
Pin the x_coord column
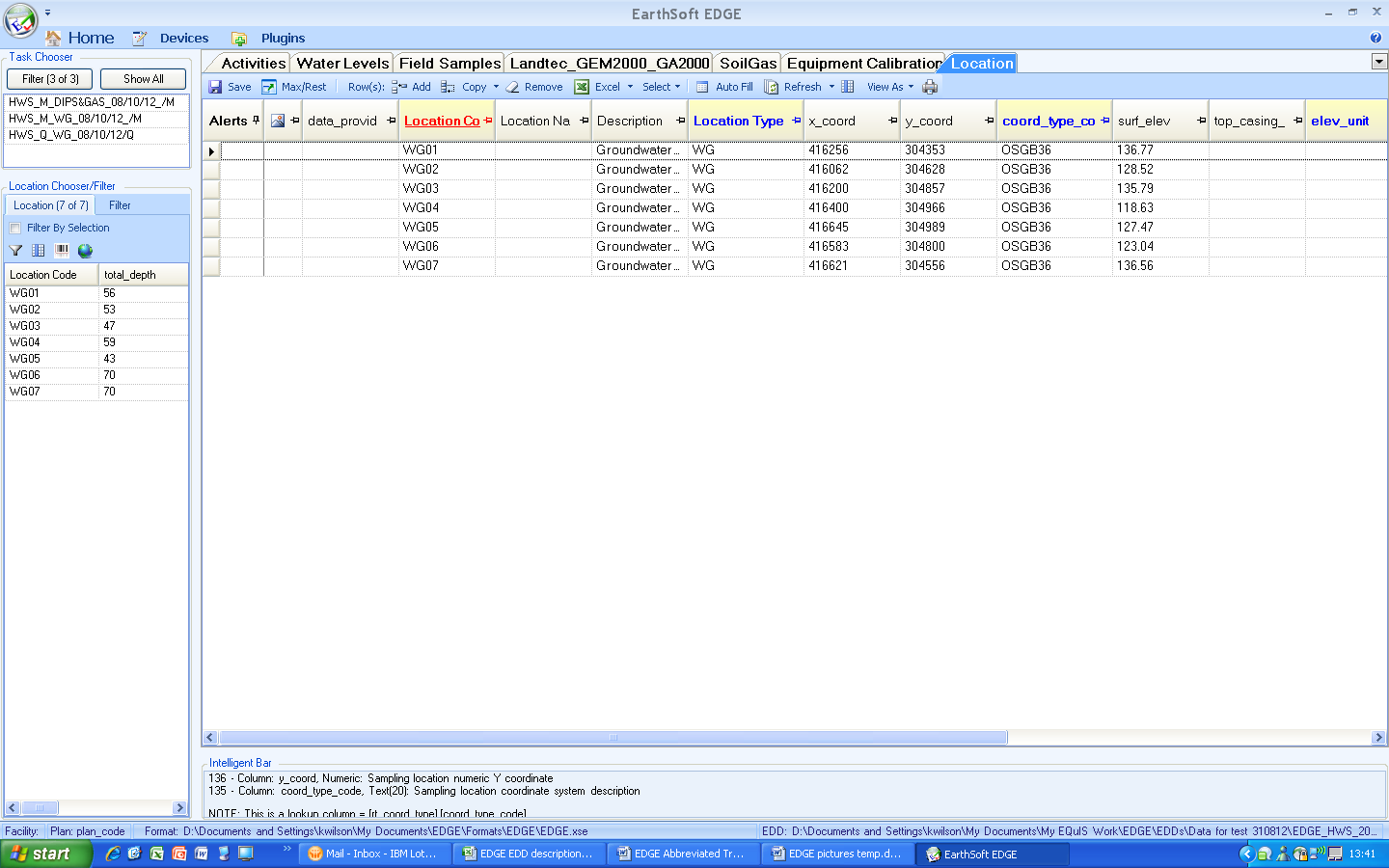click(x=893, y=121)
